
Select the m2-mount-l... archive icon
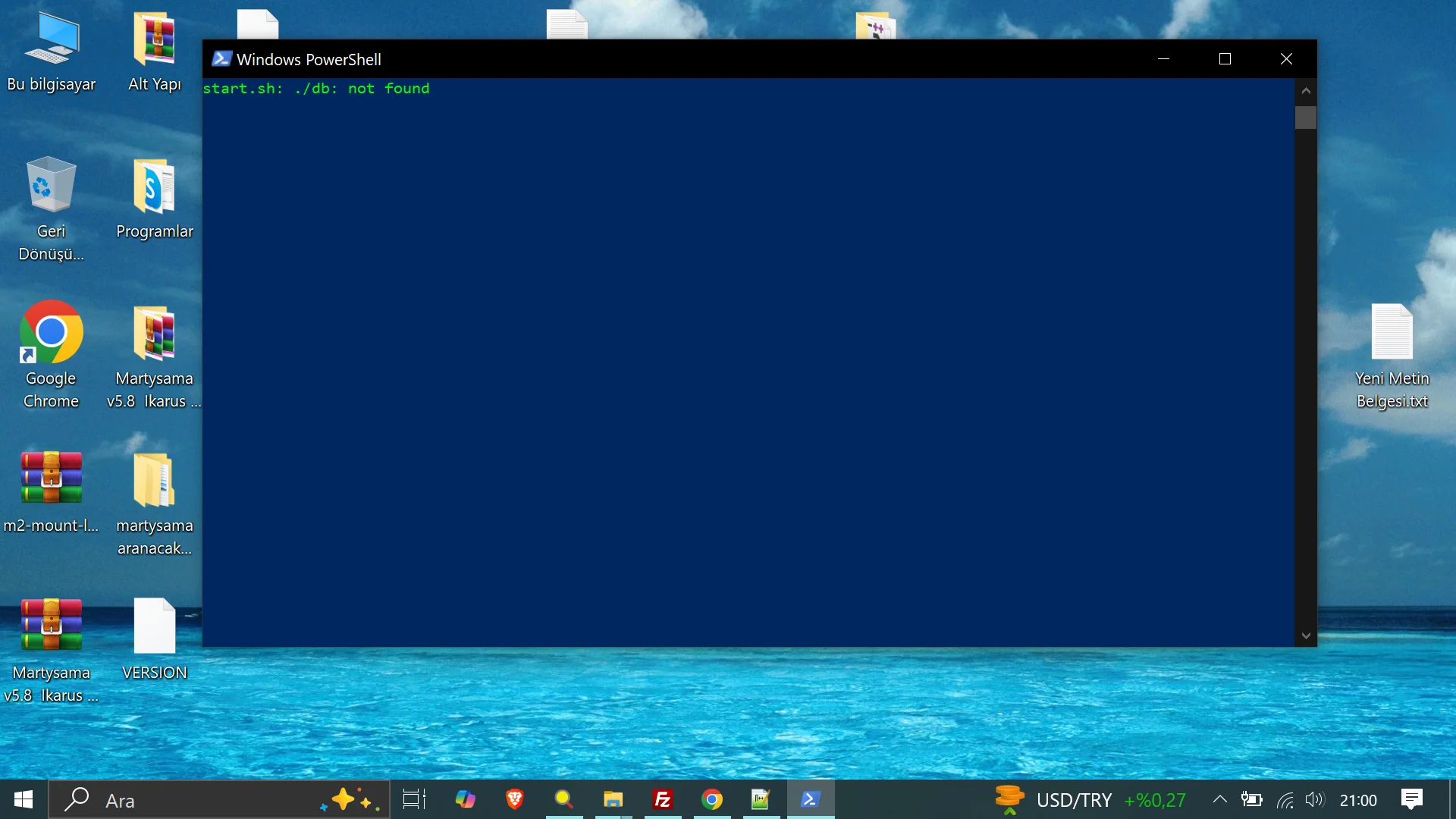coord(52,491)
